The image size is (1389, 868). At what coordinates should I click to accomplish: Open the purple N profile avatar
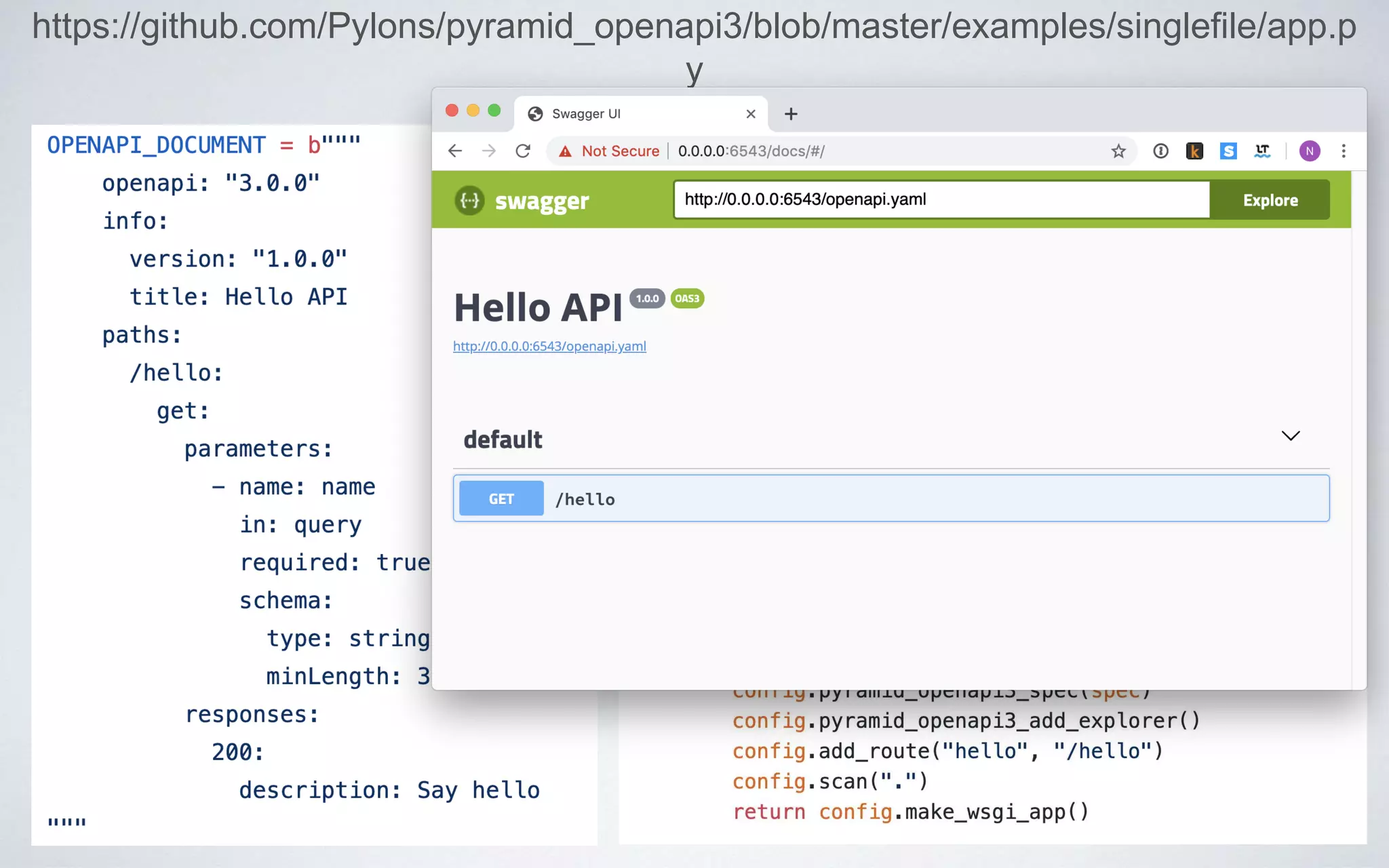(1310, 151)
